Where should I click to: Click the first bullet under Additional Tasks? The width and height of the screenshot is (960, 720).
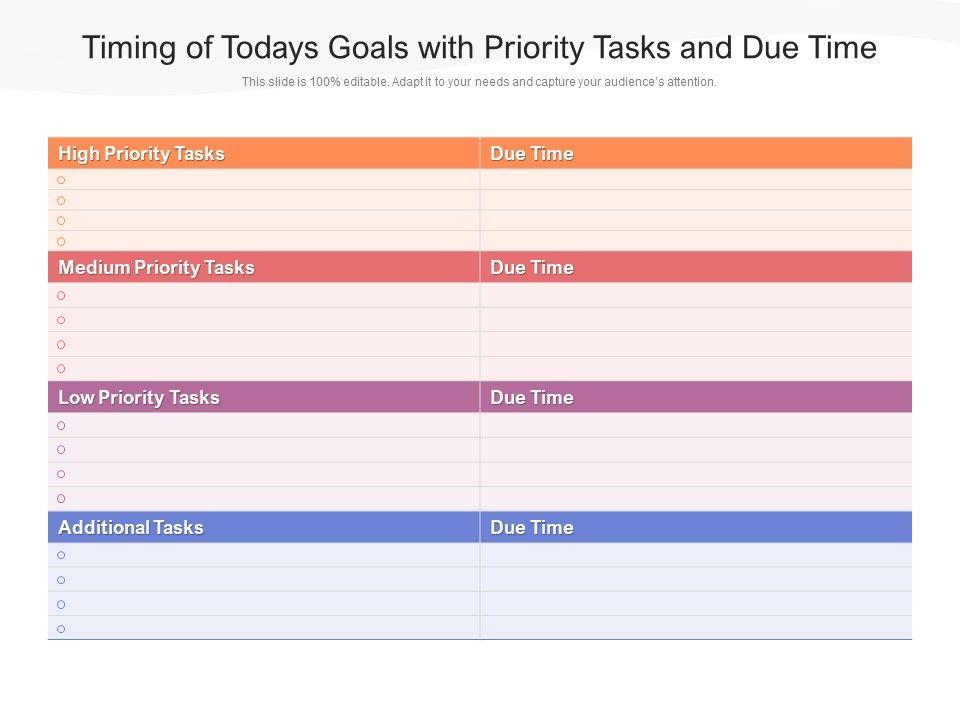pyautogui.click(x=61, y=555)
